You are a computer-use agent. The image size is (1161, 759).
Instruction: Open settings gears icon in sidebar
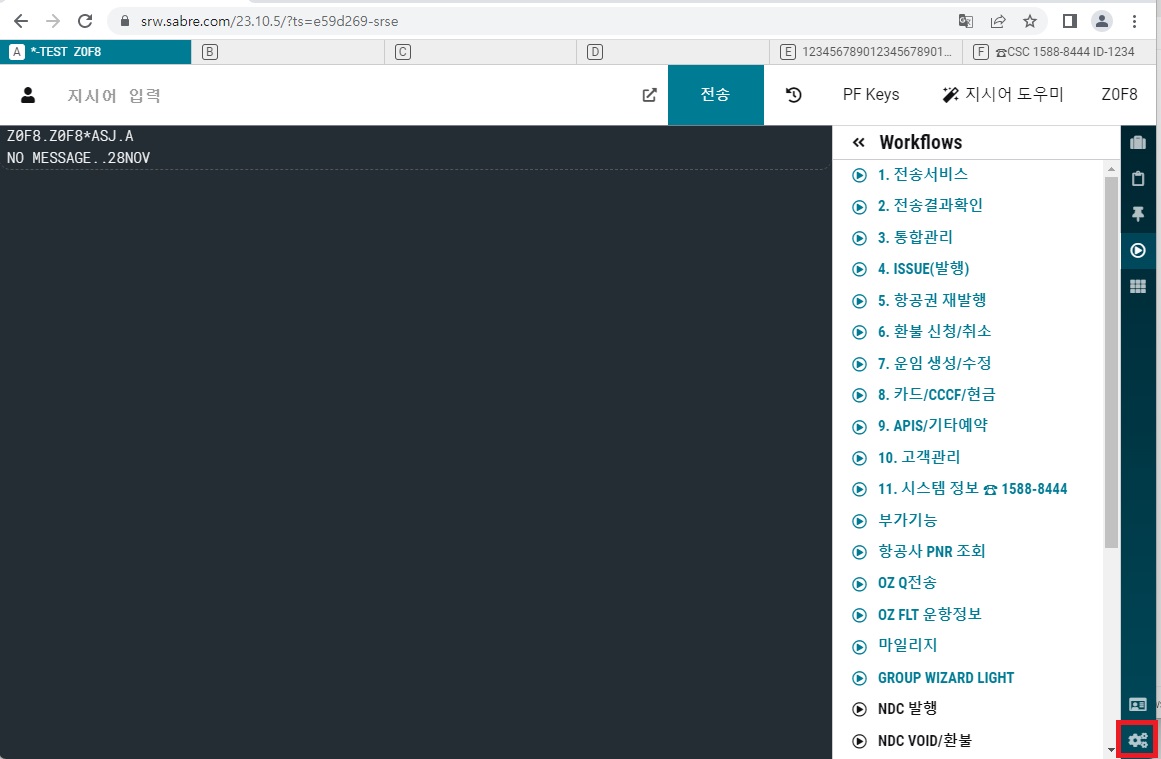[x=1138, y=740]
